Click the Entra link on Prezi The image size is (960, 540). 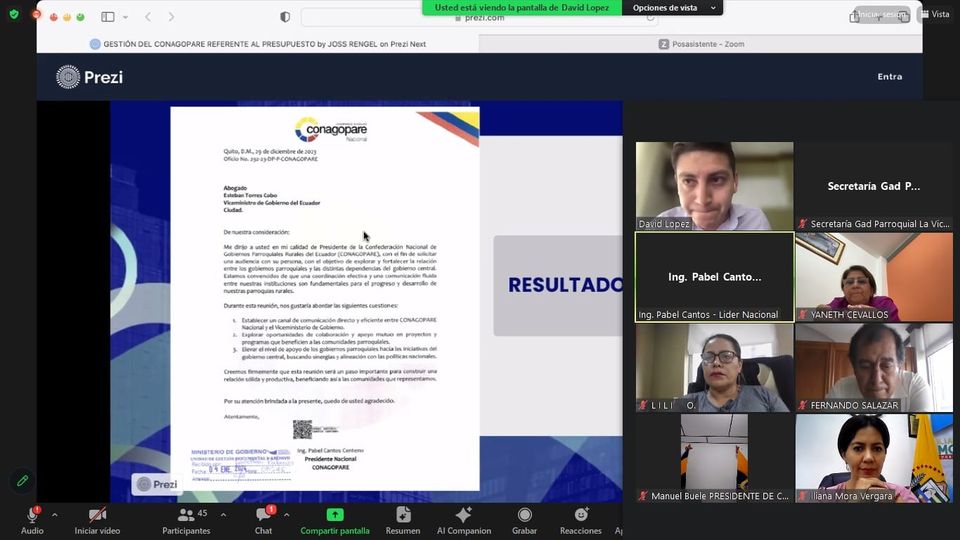click(x=889, y=77)
